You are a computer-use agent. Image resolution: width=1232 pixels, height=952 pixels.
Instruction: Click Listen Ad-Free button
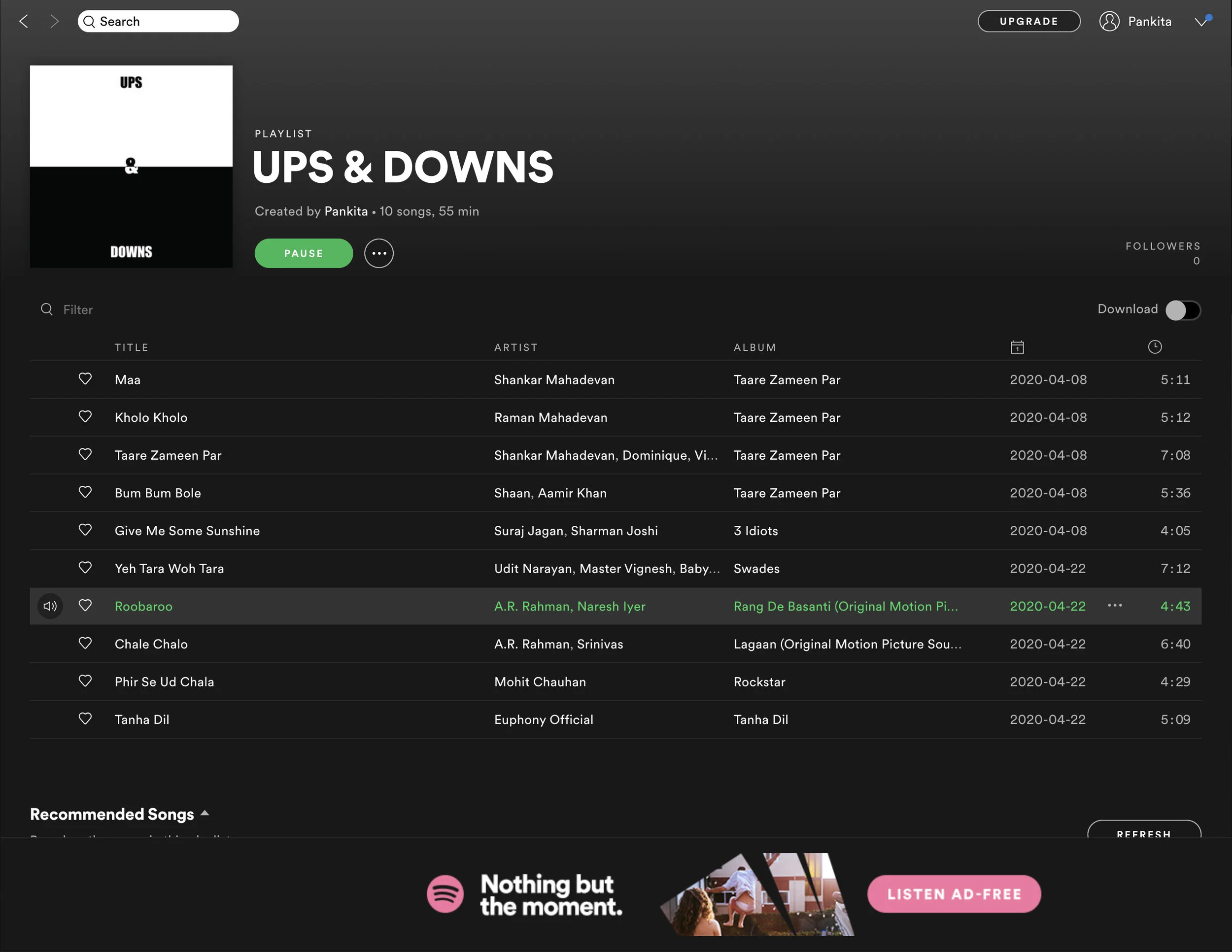point(954,894)
